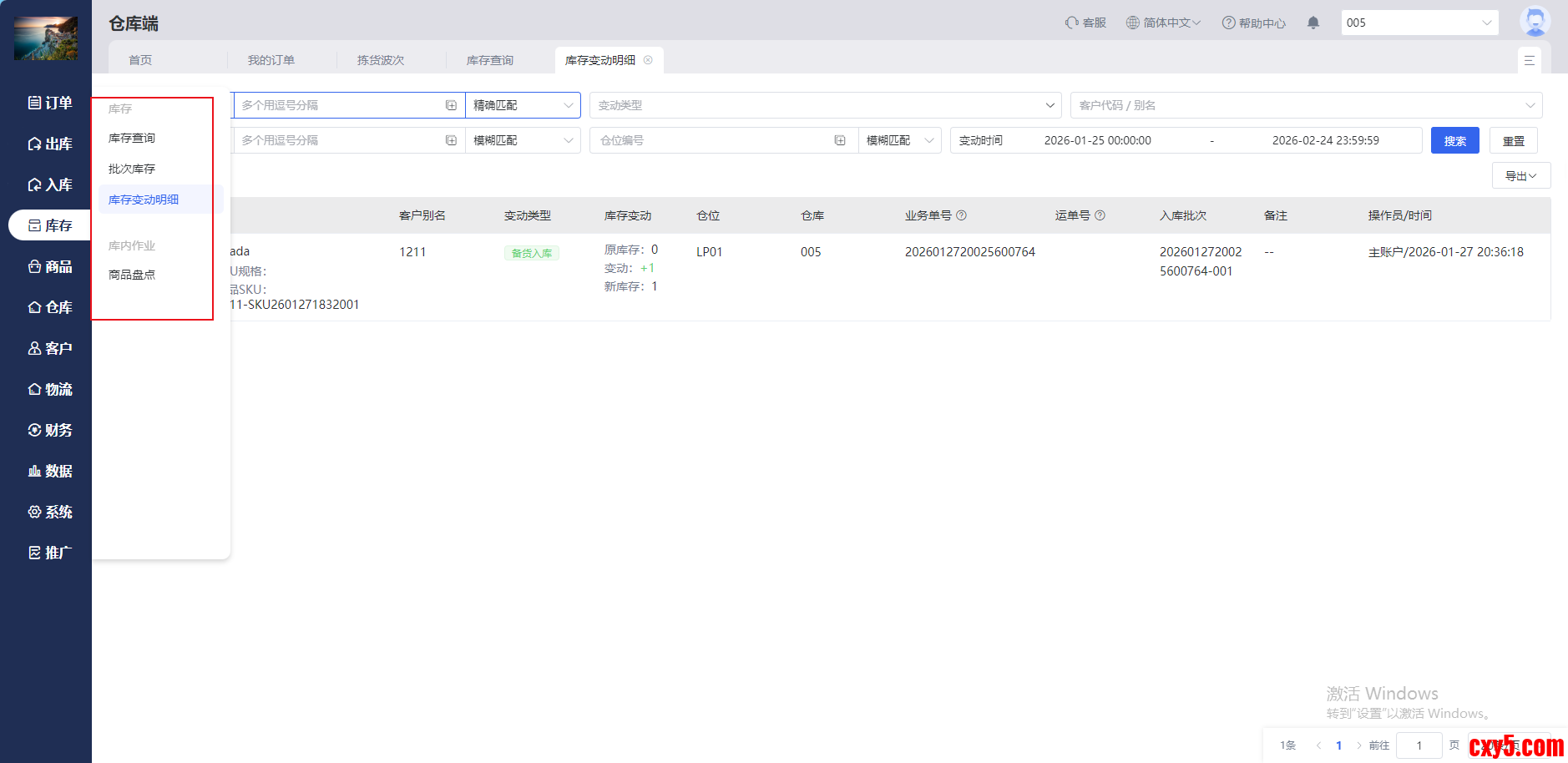Expand the 导出 export dropdown
This screenshot has width=1568, height=763.
pos(1520,176)
